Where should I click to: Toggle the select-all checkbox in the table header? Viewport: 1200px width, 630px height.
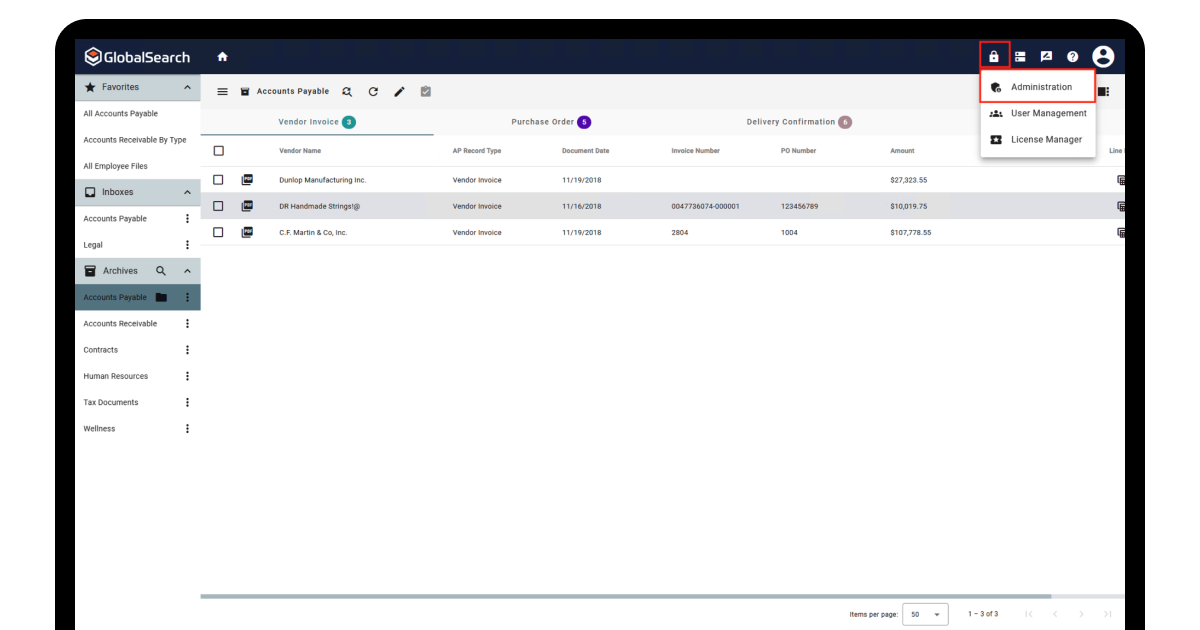pos(219,151)
